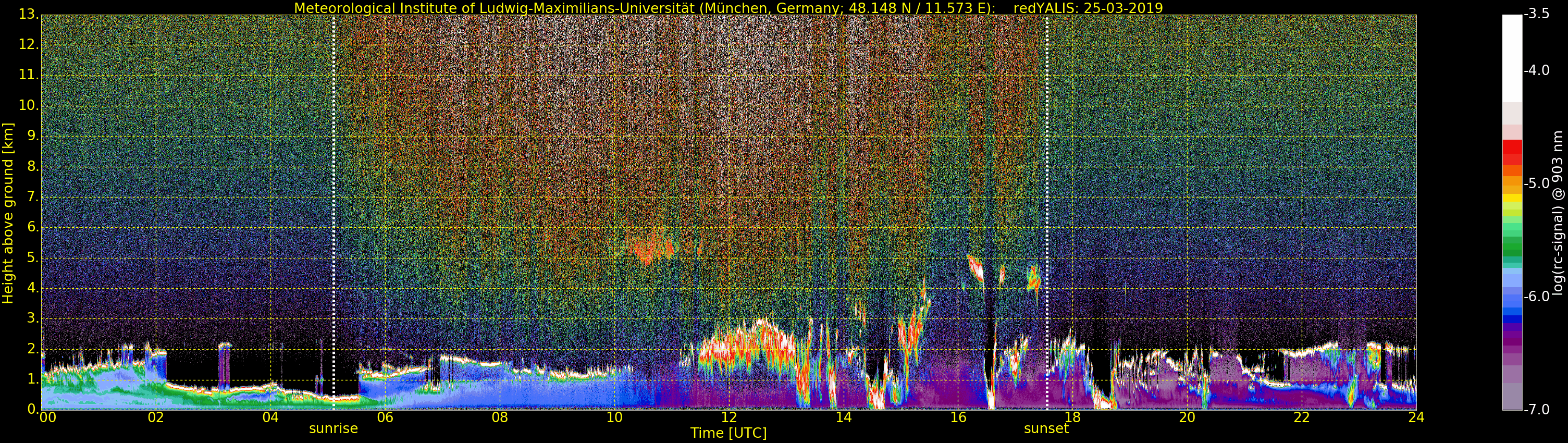Click the '10' time tick label
The width and height of the screenshot is (1568, 443).
[x=614, y=417]
